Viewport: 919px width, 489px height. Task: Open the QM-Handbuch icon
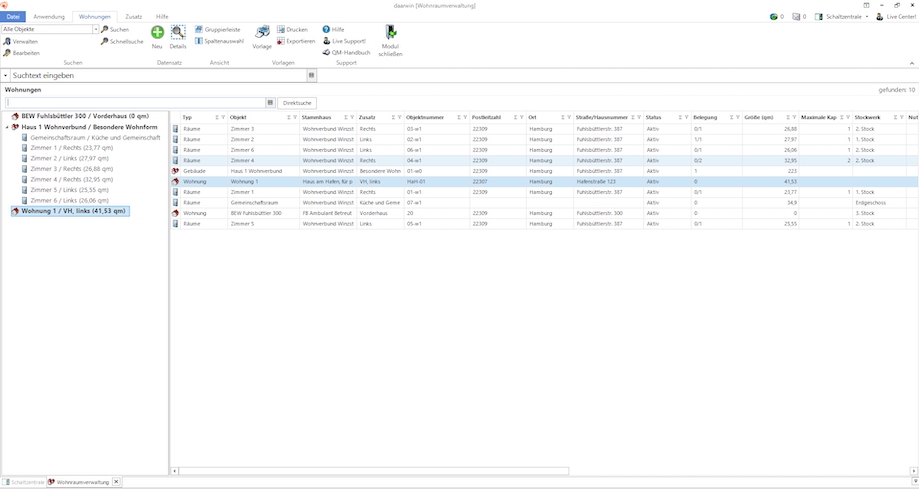326,52
